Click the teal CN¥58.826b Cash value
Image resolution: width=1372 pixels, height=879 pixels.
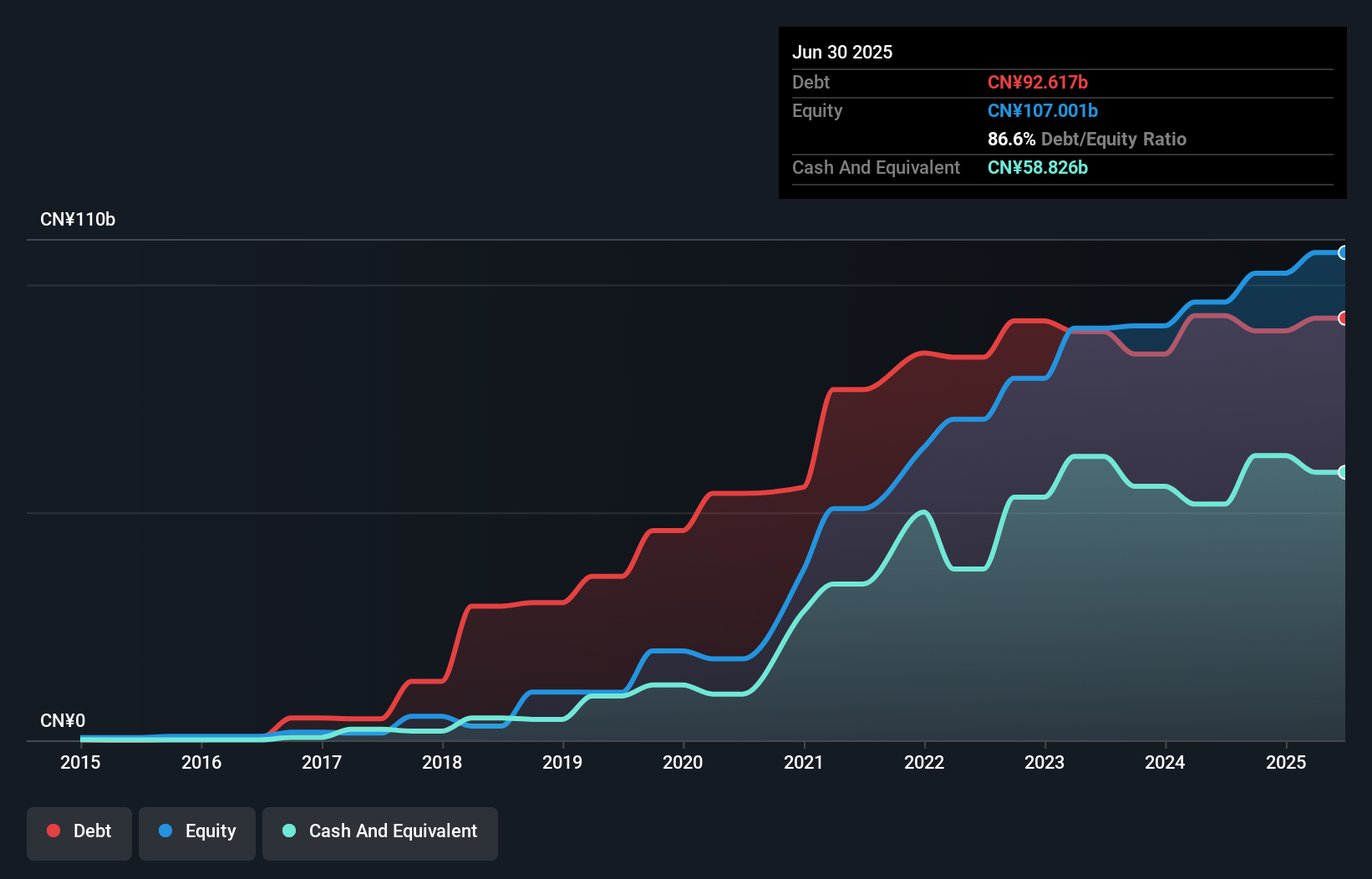pyautogui.click(x=1038, y=167)
